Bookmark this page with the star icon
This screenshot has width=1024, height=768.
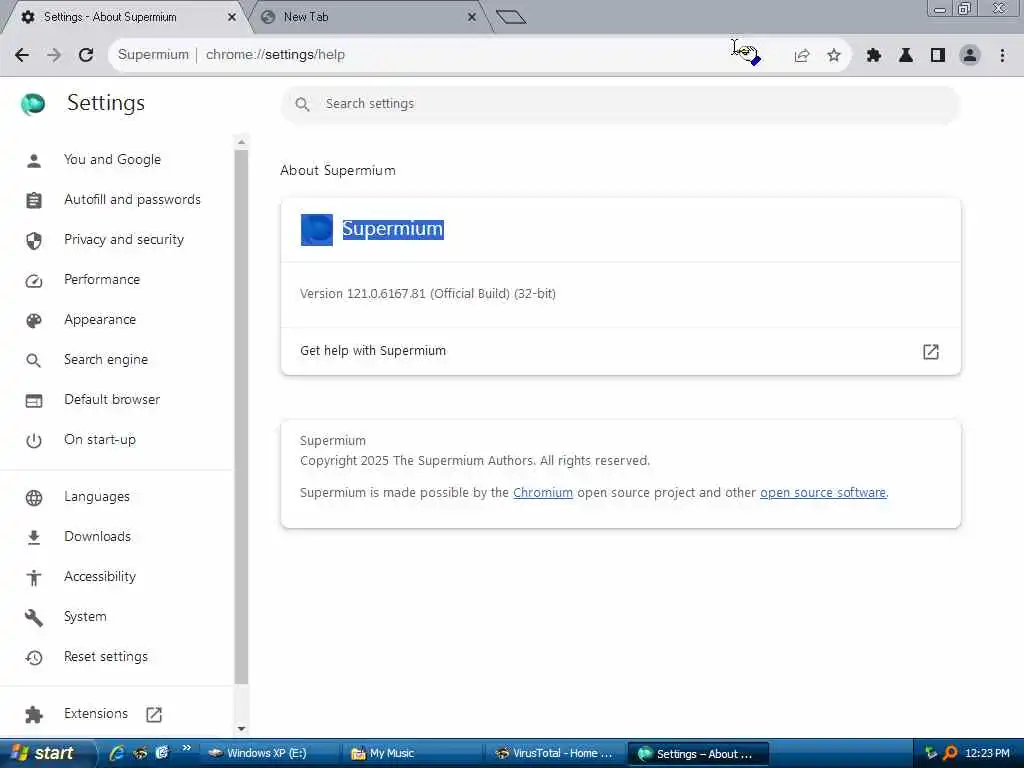point(834,56)
